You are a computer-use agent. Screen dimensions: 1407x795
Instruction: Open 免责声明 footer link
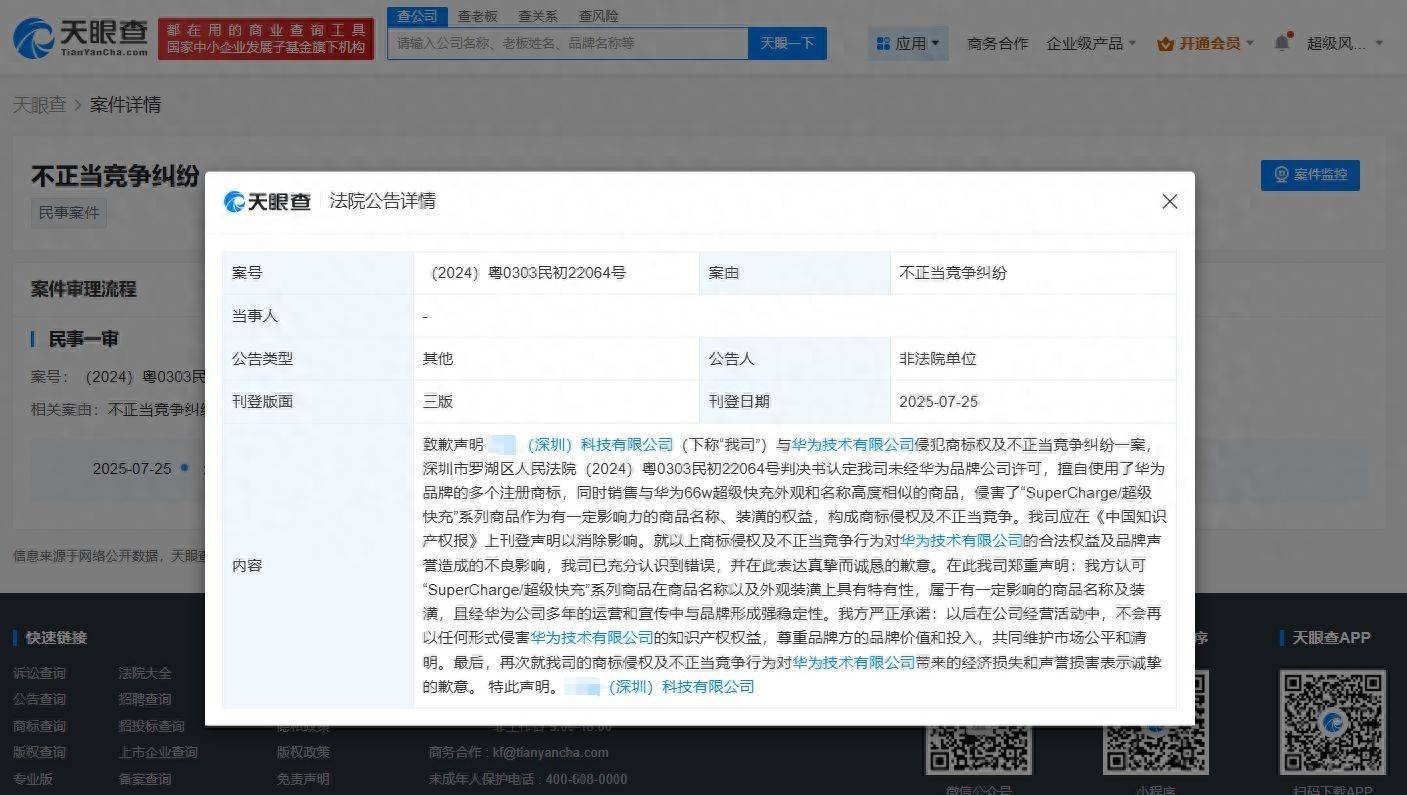[303, 779]
